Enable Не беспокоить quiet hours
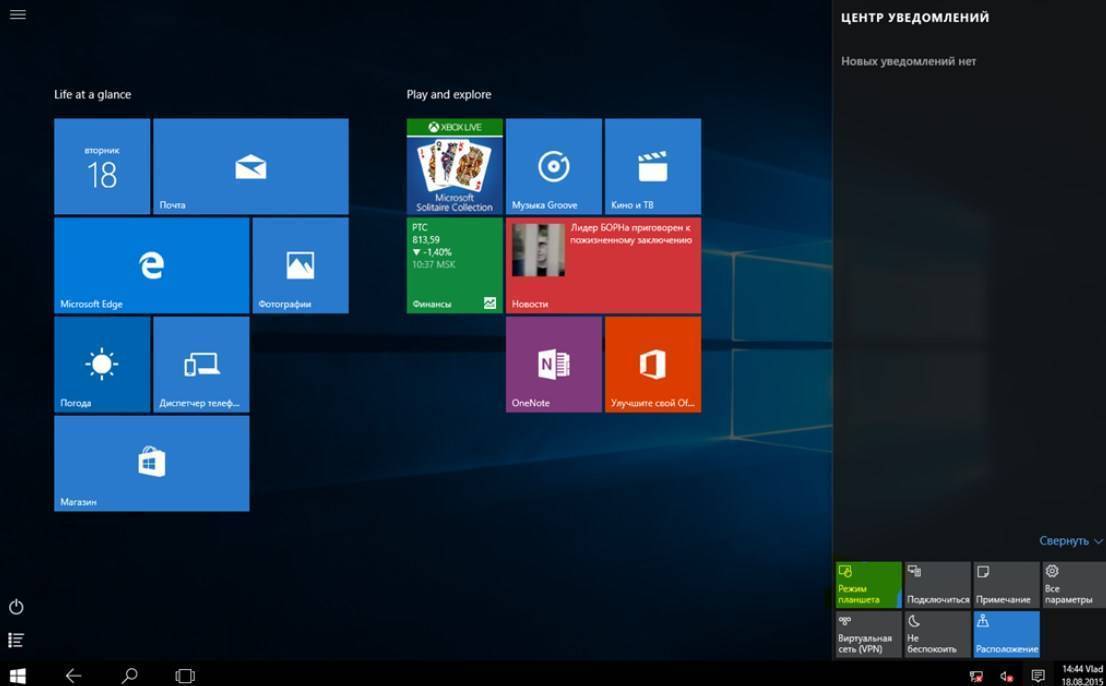Screen dimensions: 1106x686 coord(936,634)
